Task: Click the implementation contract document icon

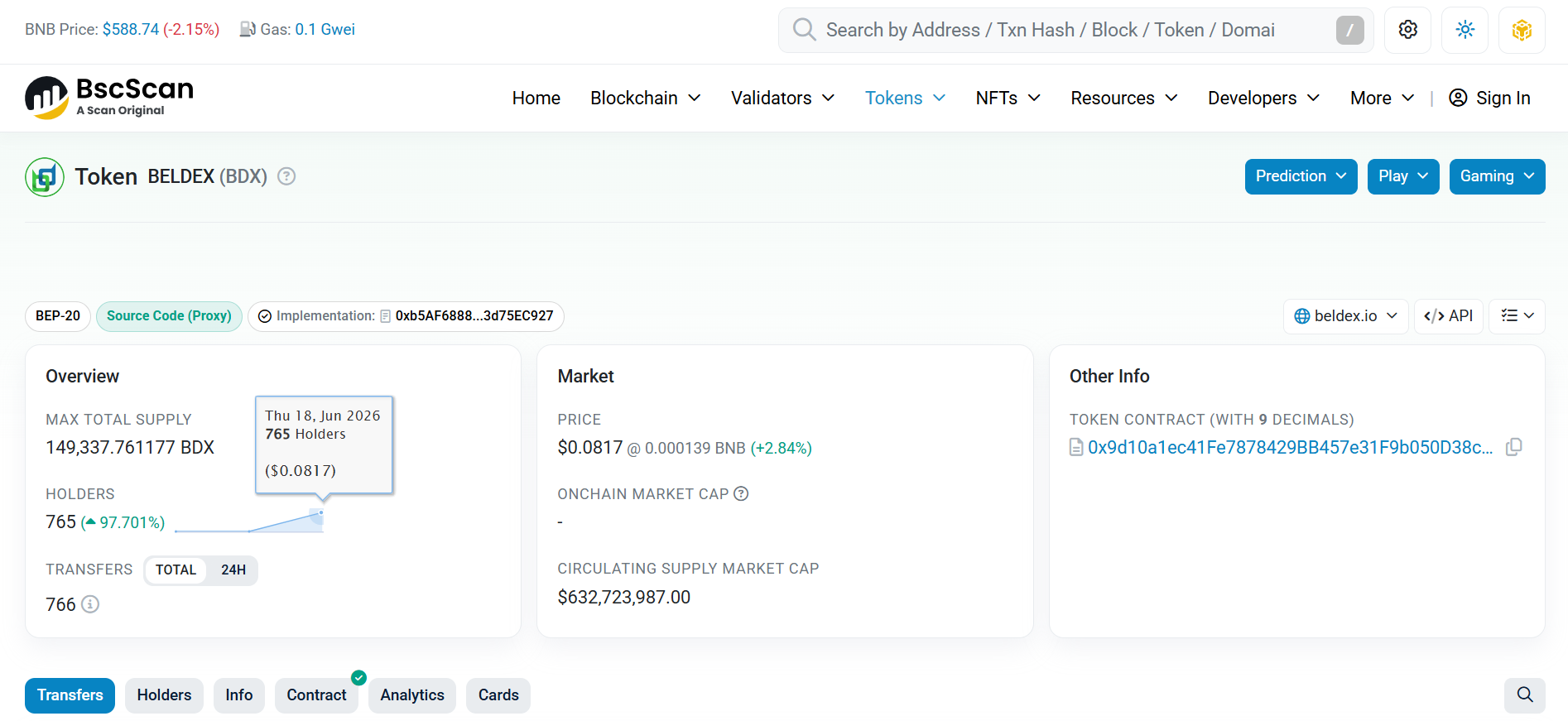Action: coord(386,316)
